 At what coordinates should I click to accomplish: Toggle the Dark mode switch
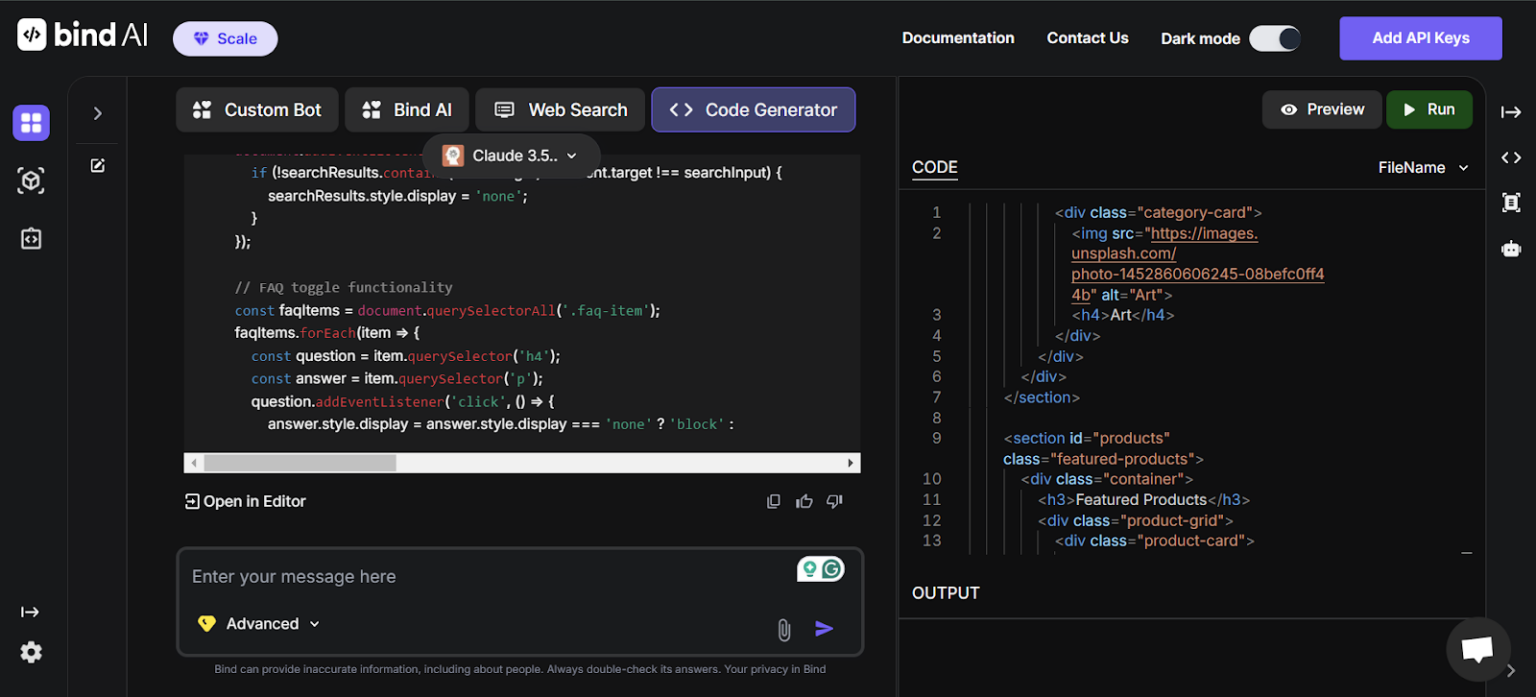click(1274, 38)
